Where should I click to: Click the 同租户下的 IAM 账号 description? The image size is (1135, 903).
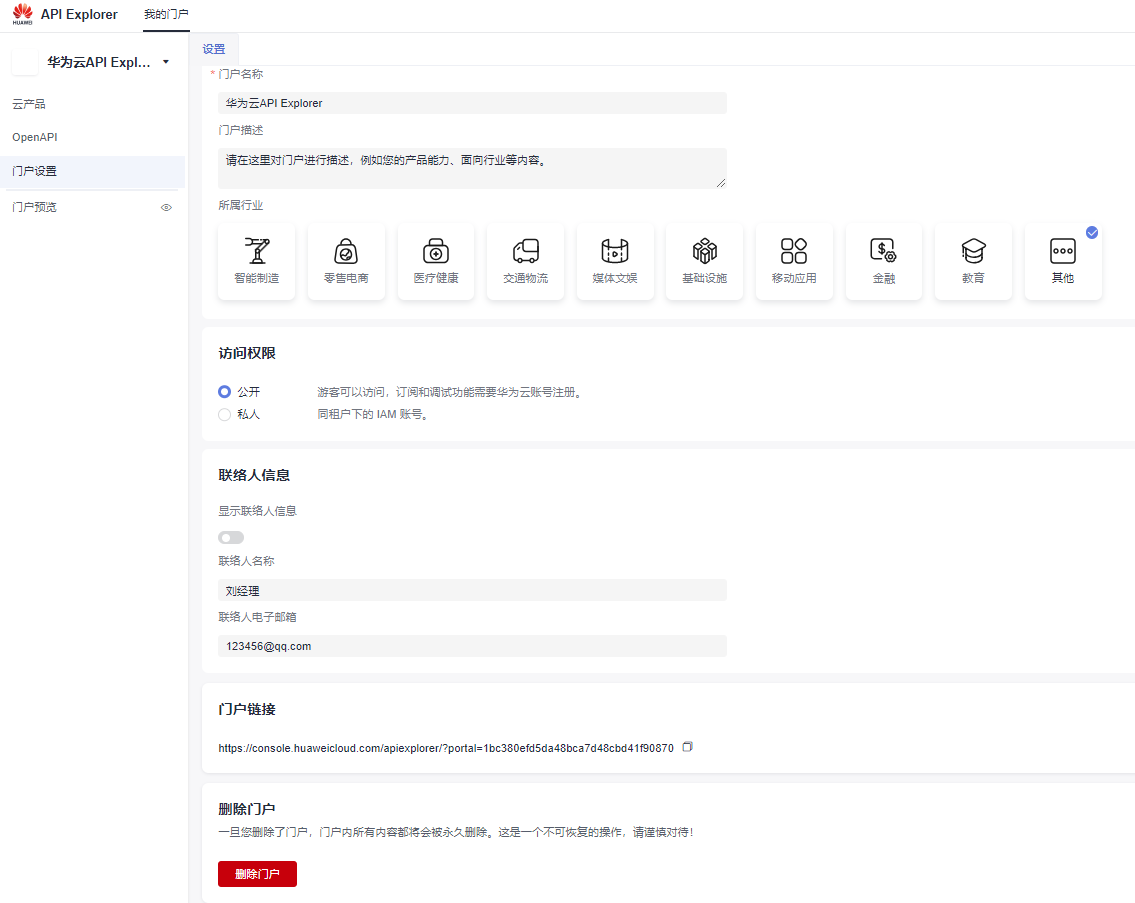[x=373, y=414]
